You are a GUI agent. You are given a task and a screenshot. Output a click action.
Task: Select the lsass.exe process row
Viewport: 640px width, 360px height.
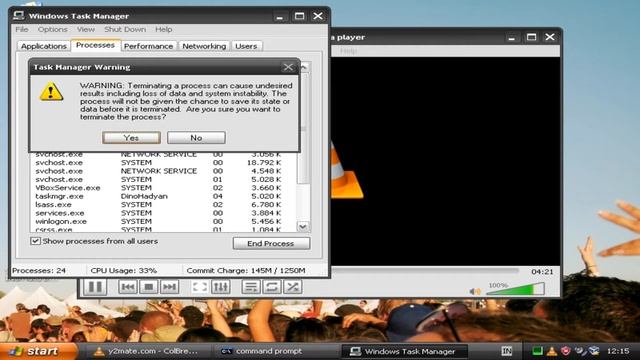tap(163, 204)
